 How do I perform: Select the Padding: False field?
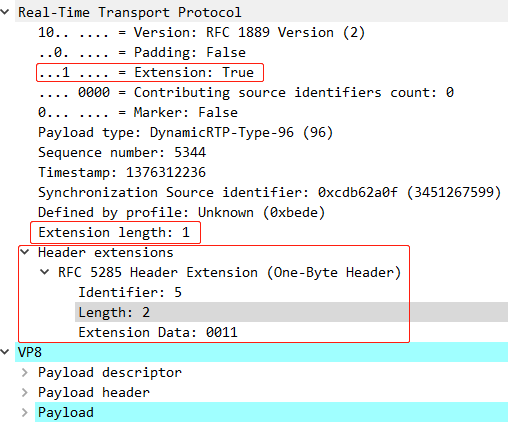142,52
